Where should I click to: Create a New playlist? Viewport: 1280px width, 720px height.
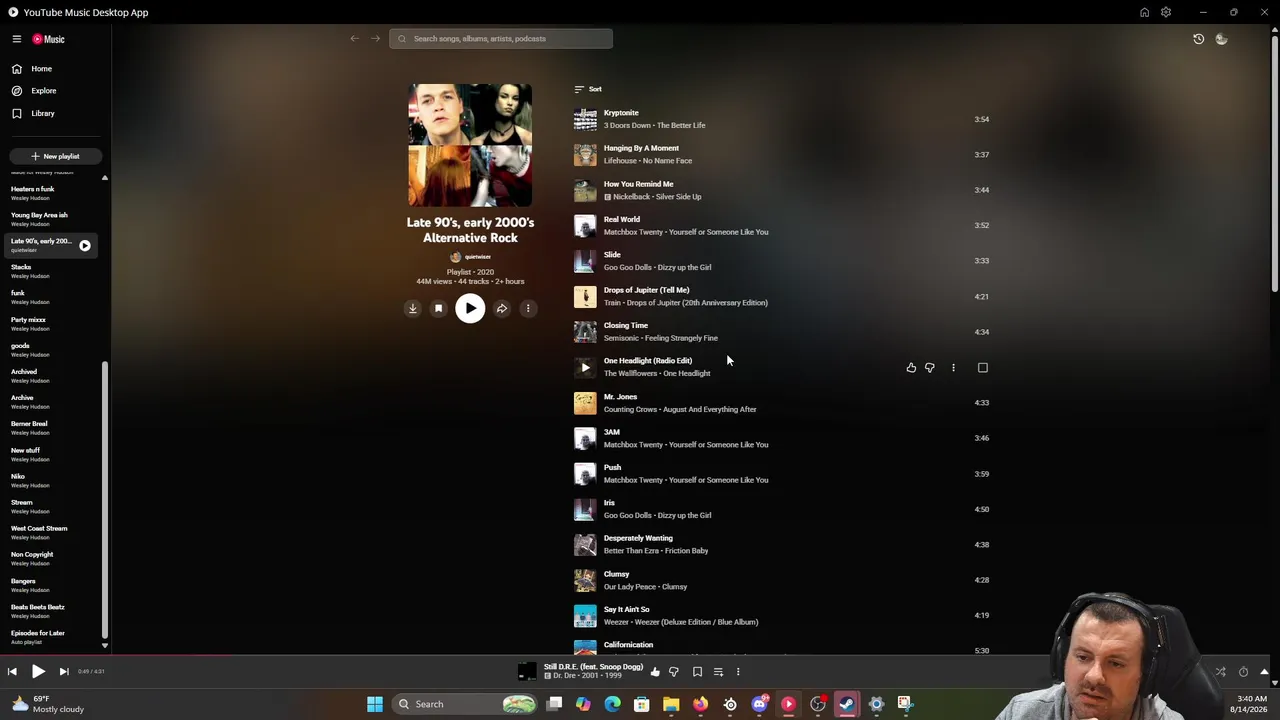tap(54, 156)
